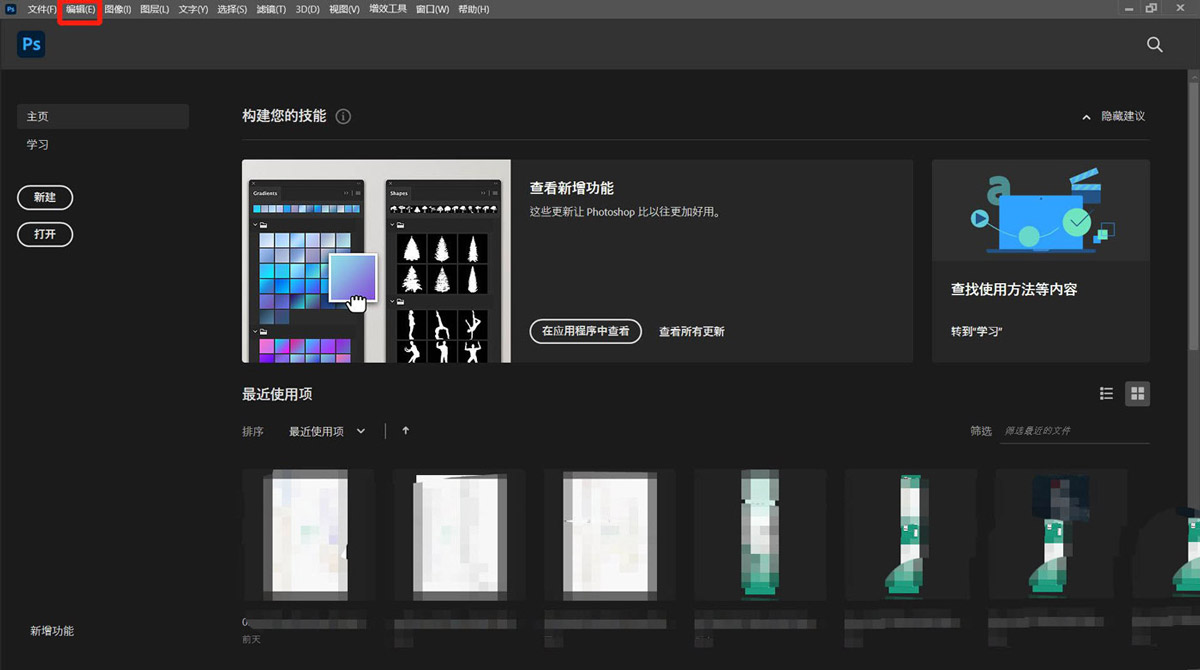
Task: Open the 最近使用项 sort dropdown
Action: pyautogui.click(x=327, y=432)
